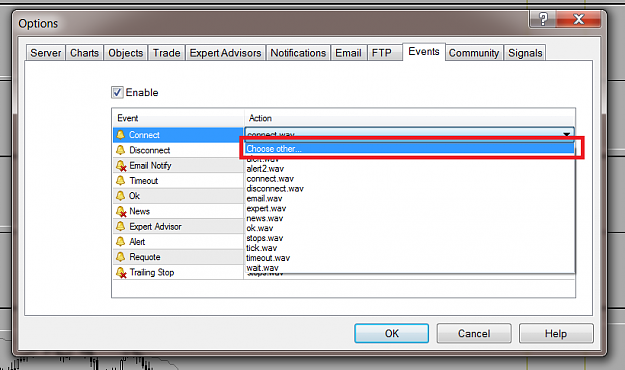Open the Signals tab
625x370 pixels.
pos(525,53)
